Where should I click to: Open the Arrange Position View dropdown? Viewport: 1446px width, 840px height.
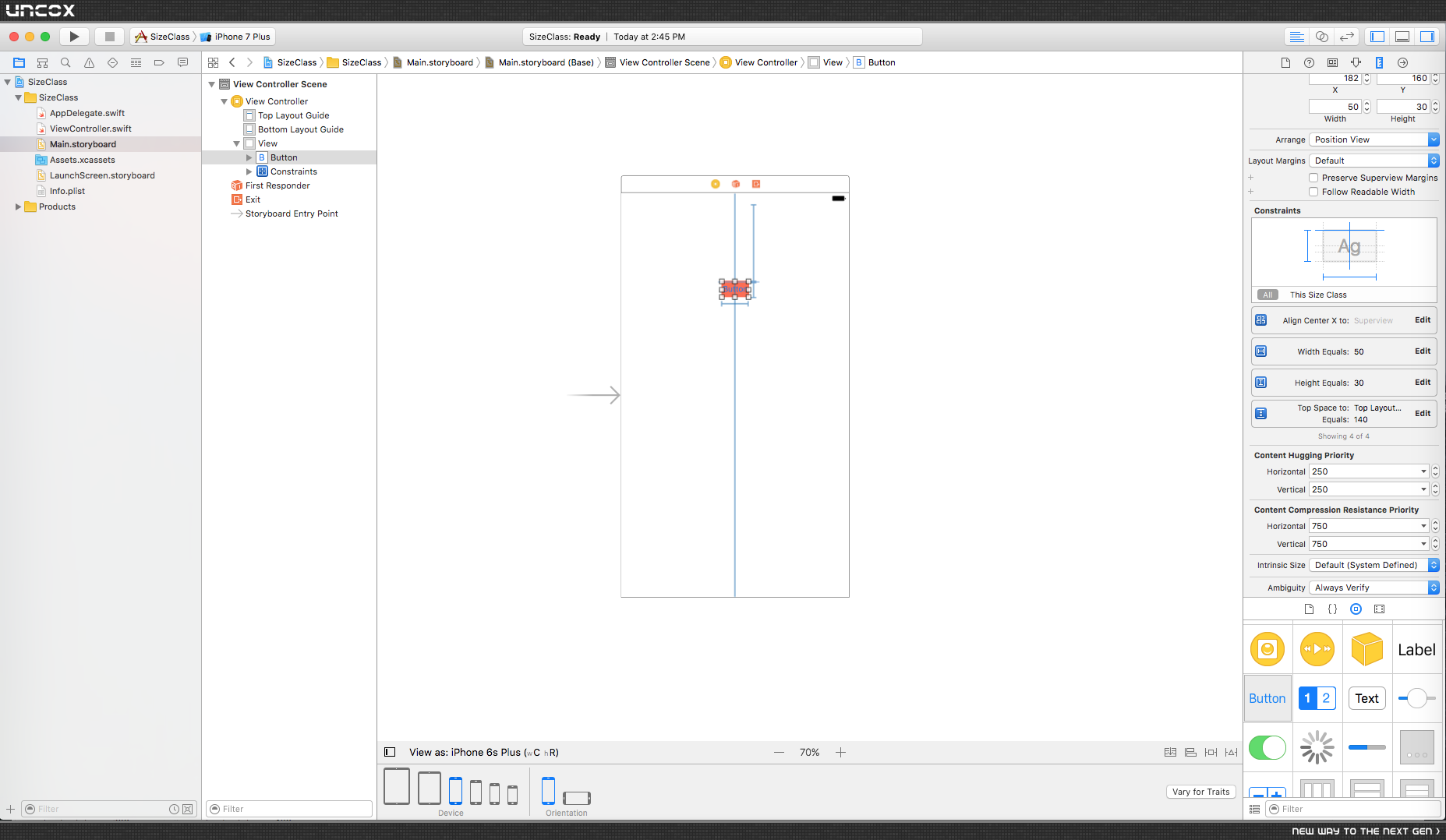1374,139
